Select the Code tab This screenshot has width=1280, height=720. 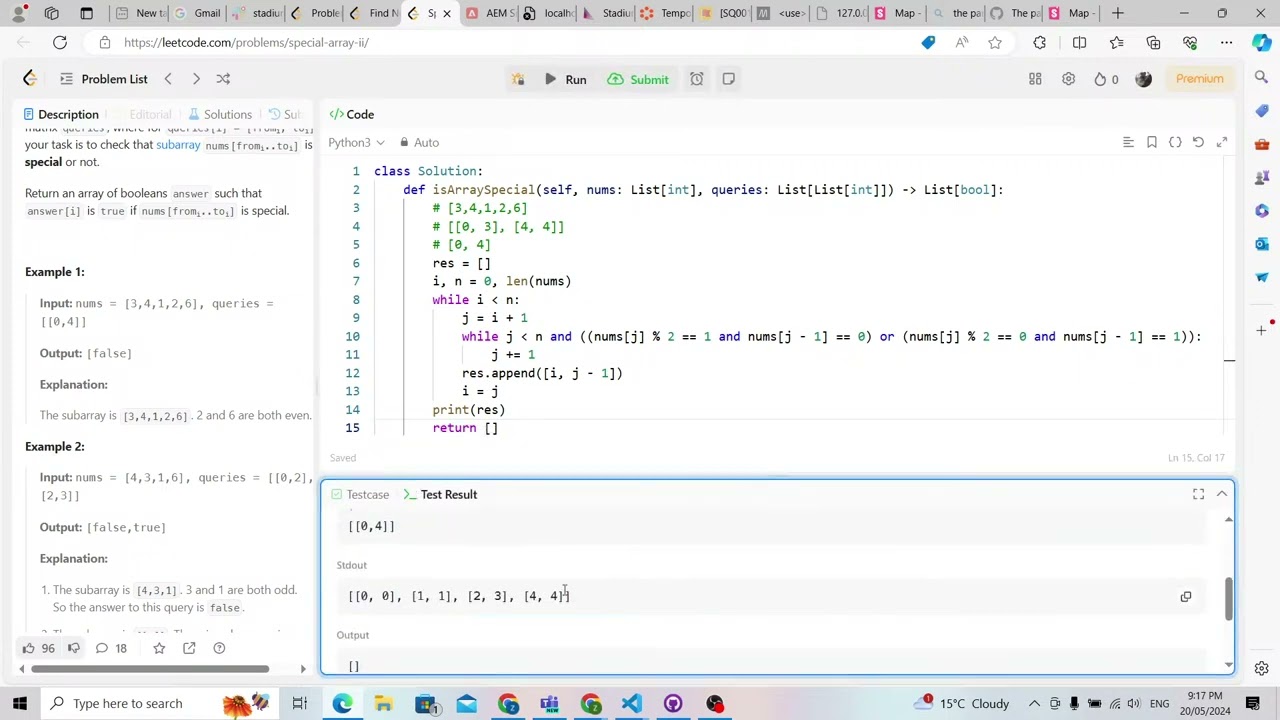(352, 114)
